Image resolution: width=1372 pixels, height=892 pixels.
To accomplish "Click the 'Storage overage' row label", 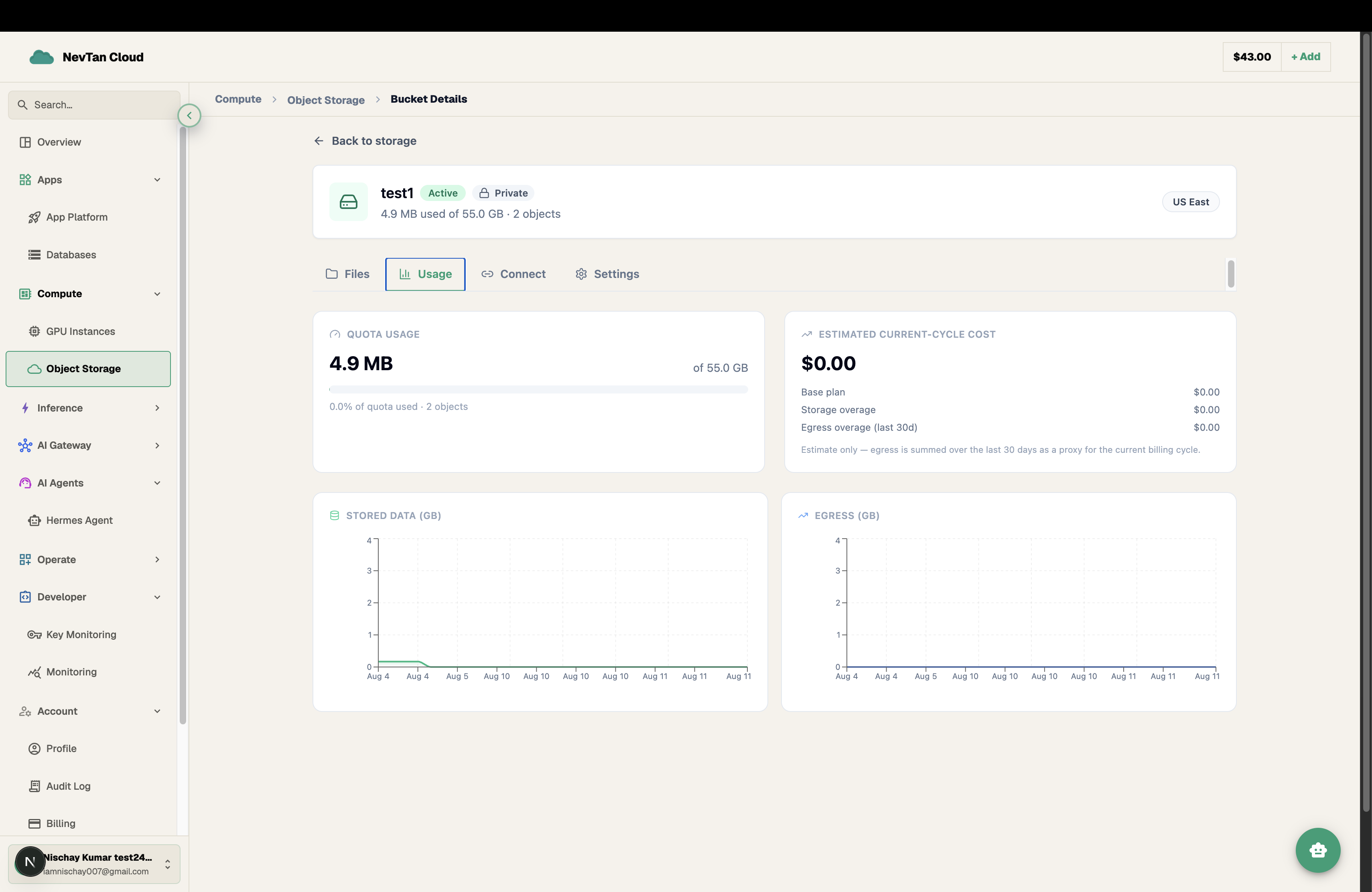I will (x=838, y=410).
